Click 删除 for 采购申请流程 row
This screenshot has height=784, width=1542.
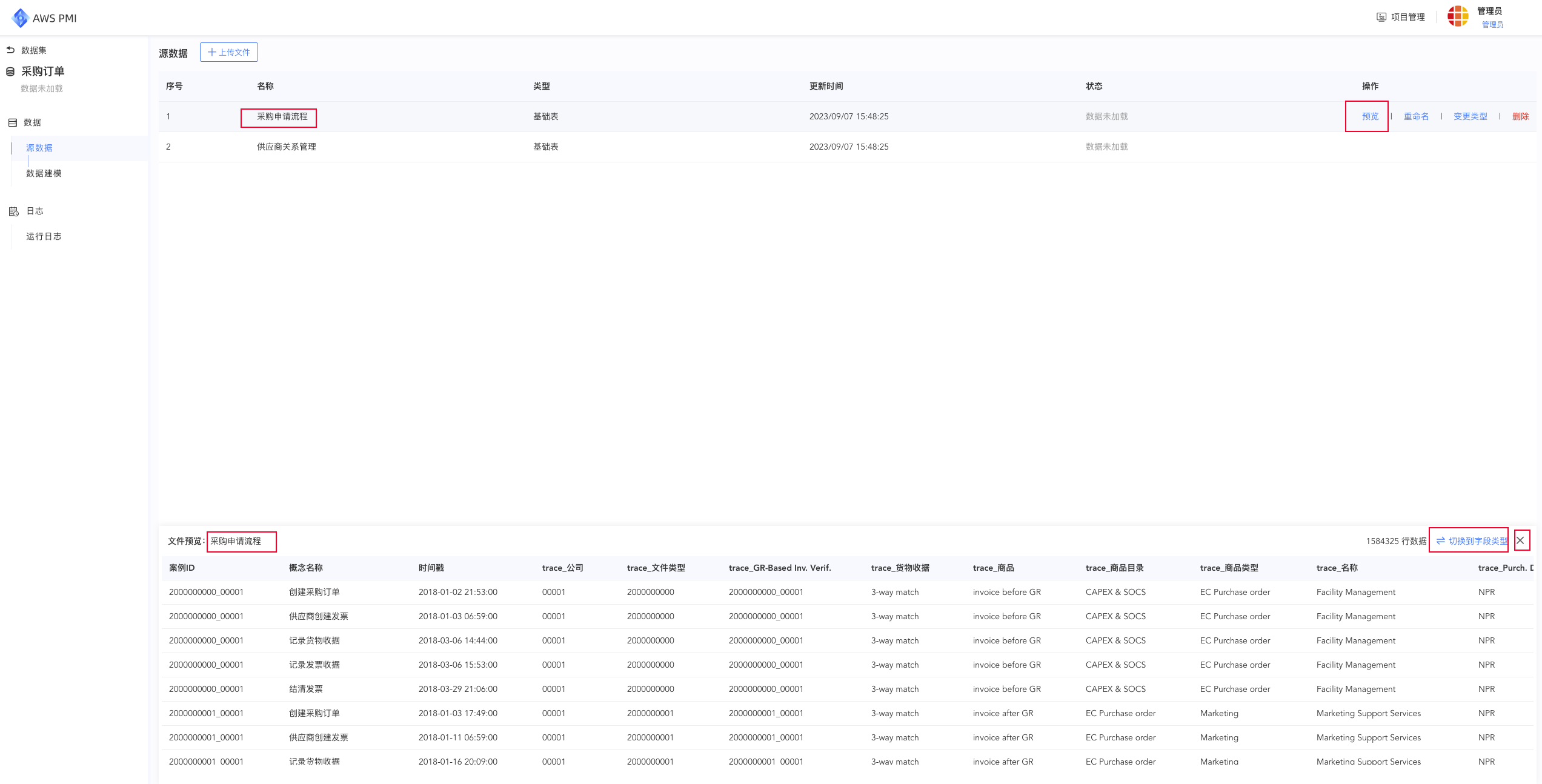1521,116
